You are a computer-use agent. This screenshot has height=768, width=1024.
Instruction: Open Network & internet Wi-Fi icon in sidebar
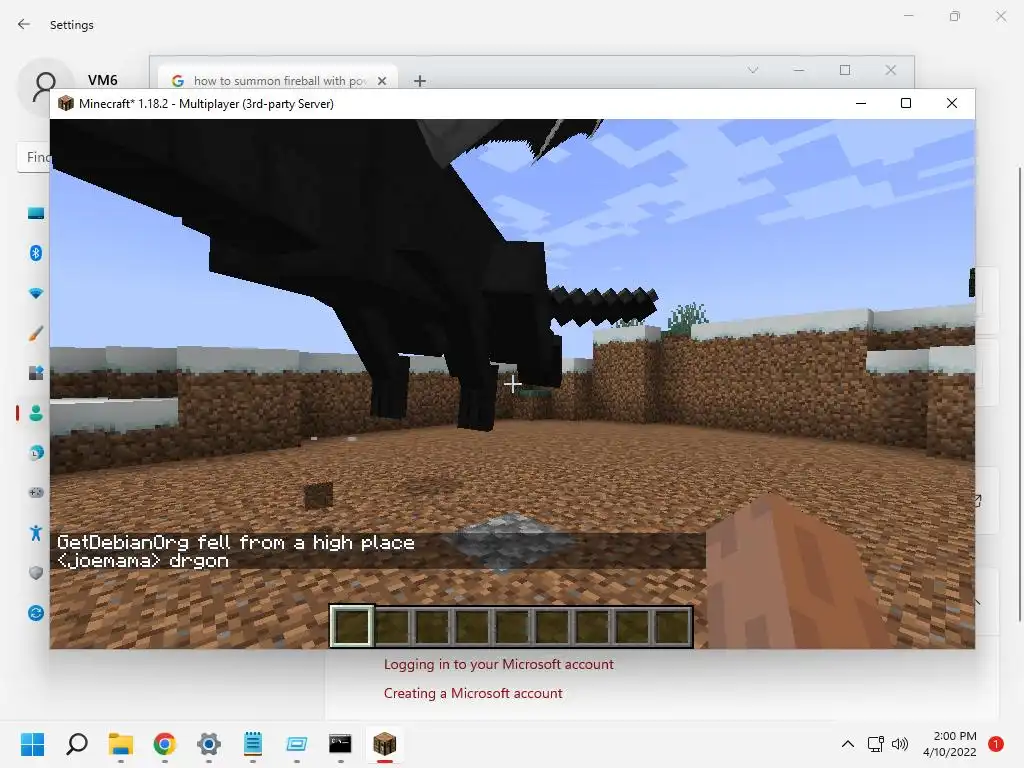(36, 293)
